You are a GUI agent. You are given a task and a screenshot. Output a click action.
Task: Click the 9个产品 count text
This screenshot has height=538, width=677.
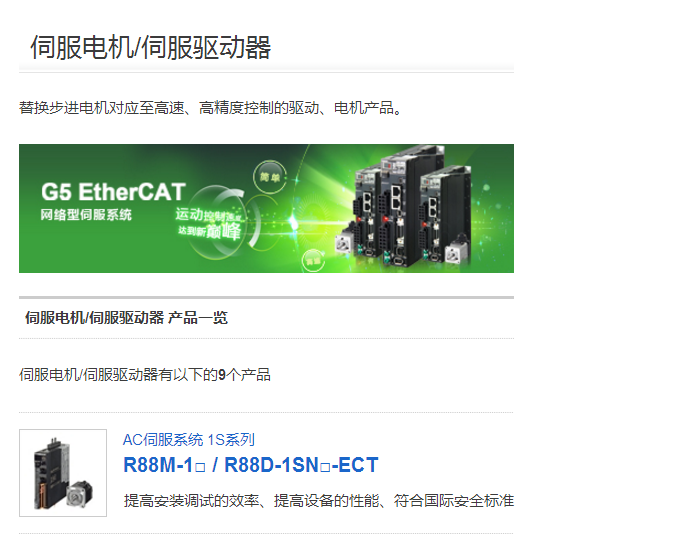tap(244, 374)
